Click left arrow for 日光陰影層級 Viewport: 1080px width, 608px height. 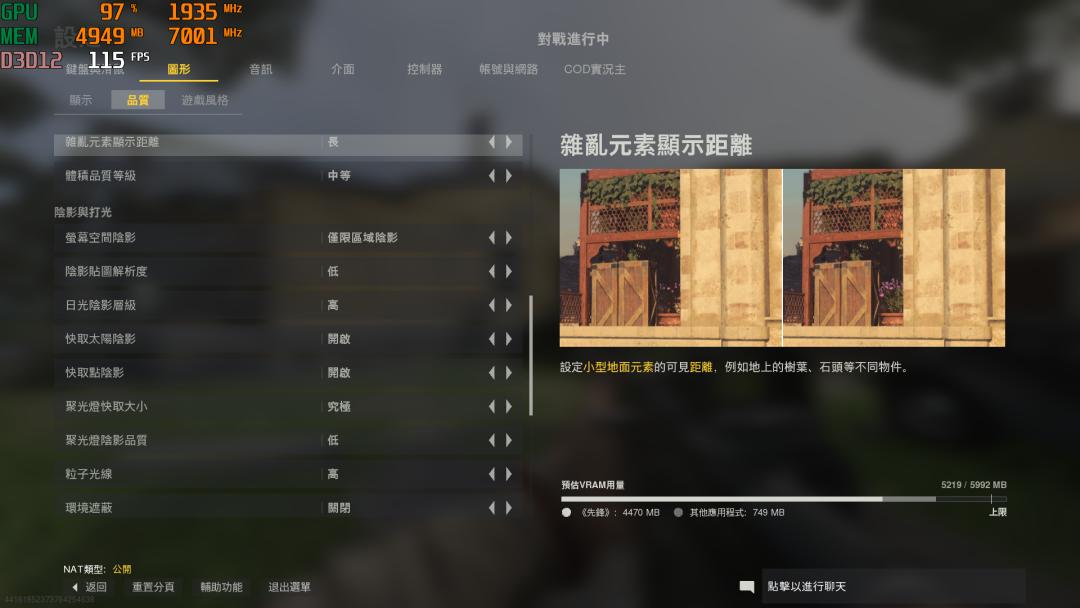pyautogui.click(x=492, y=305)
